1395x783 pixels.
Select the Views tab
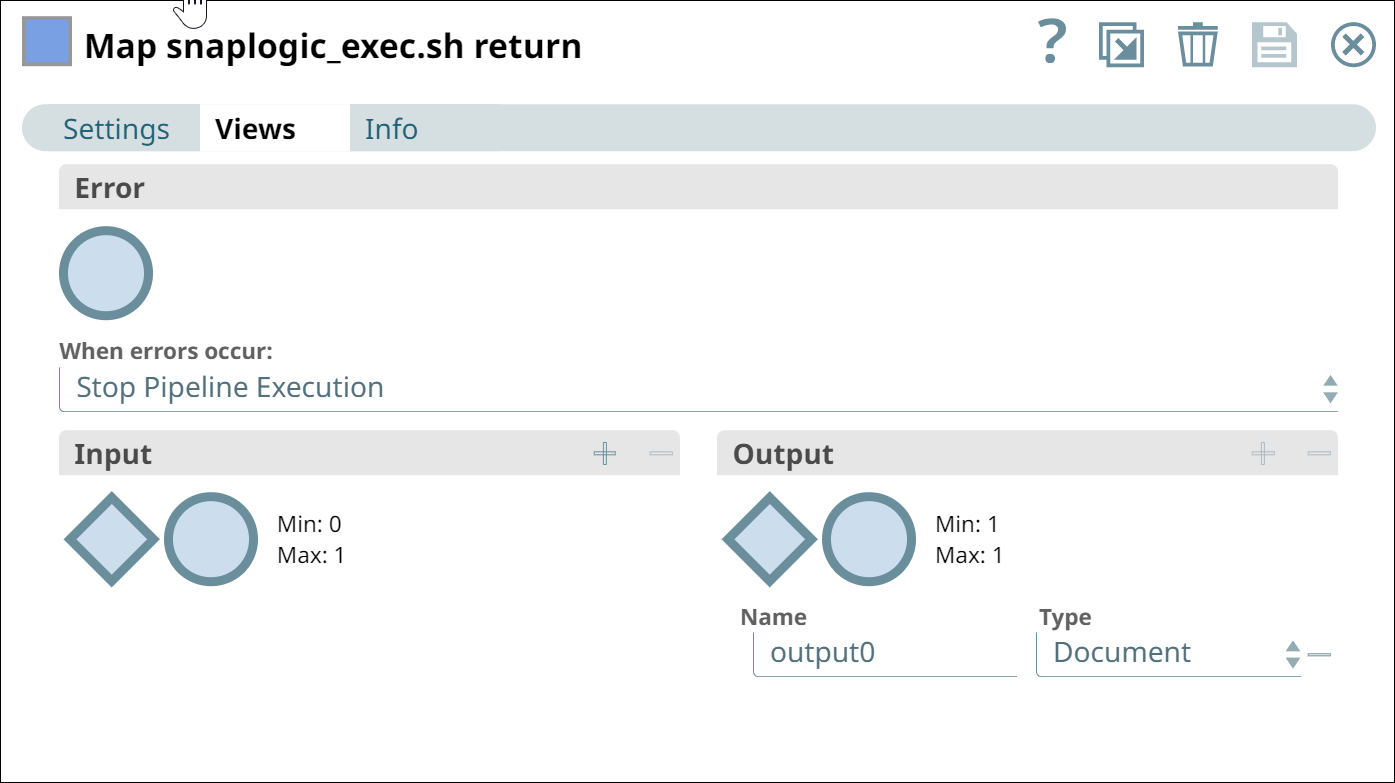click(x=256, y=129)
